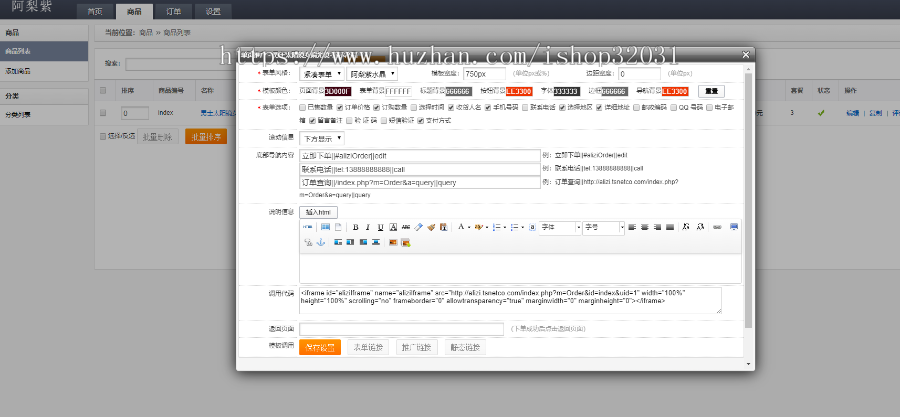The height and width of the screenshot is (417, 900).
Task: Apply italic formatting in editor
Action: pyautogui.click(x=368, y=227)
